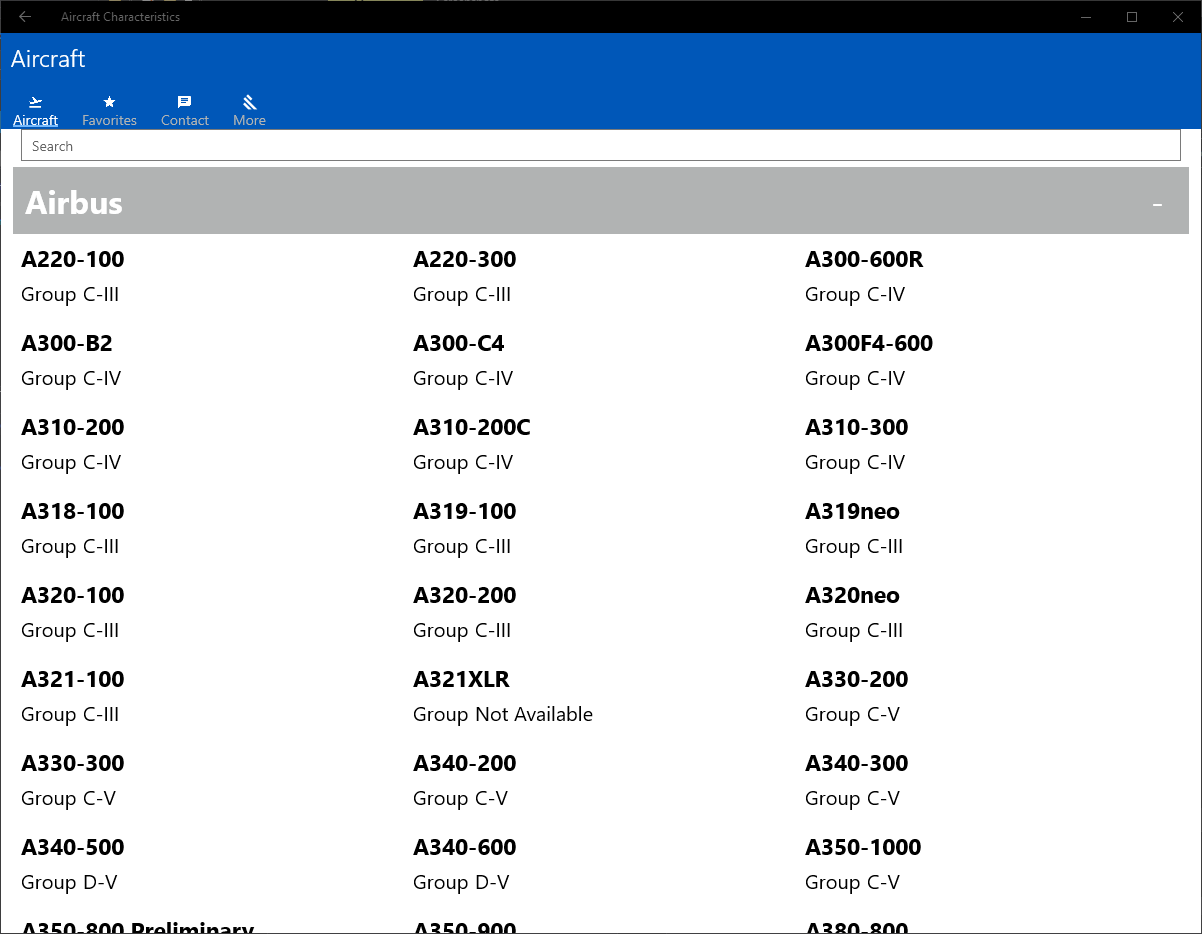
Task: Select the A220-300 aircraft
Action: click(465, 260)
